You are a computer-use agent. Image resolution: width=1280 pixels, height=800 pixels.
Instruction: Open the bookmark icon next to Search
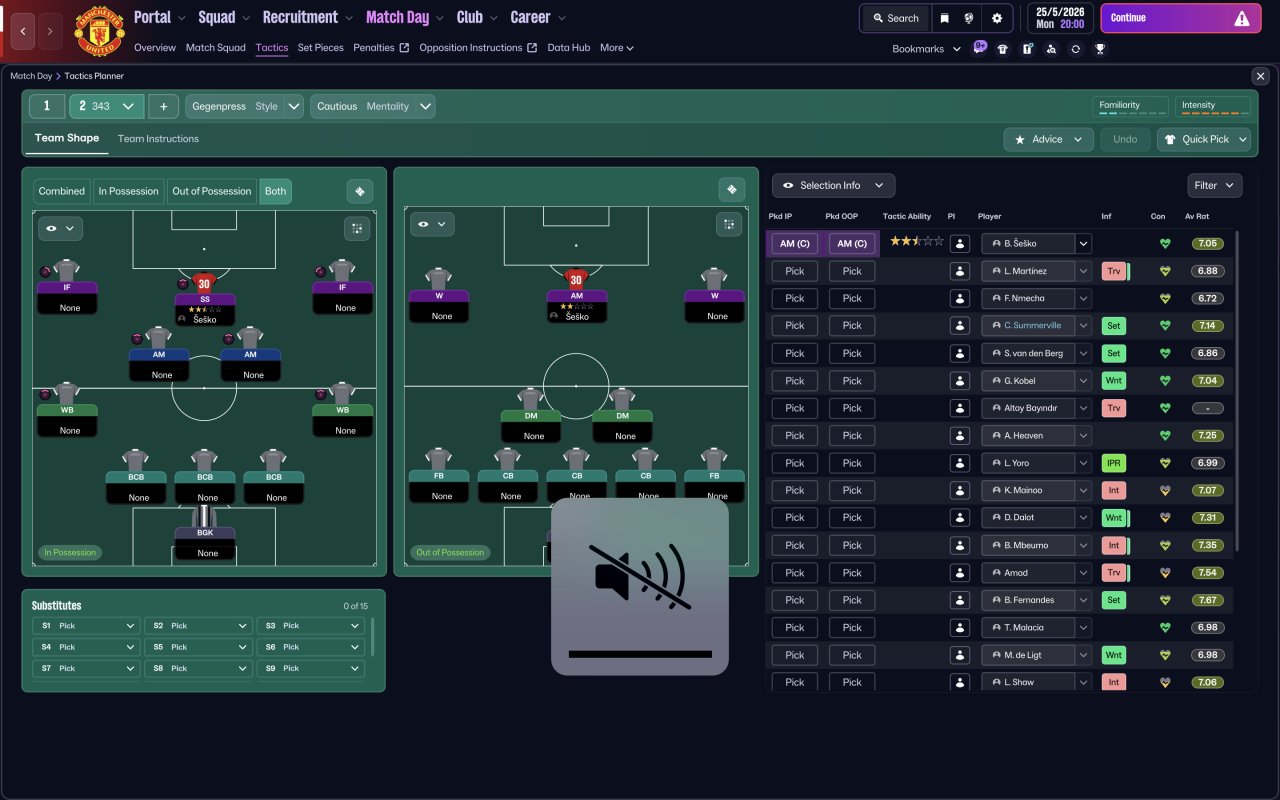944,18
